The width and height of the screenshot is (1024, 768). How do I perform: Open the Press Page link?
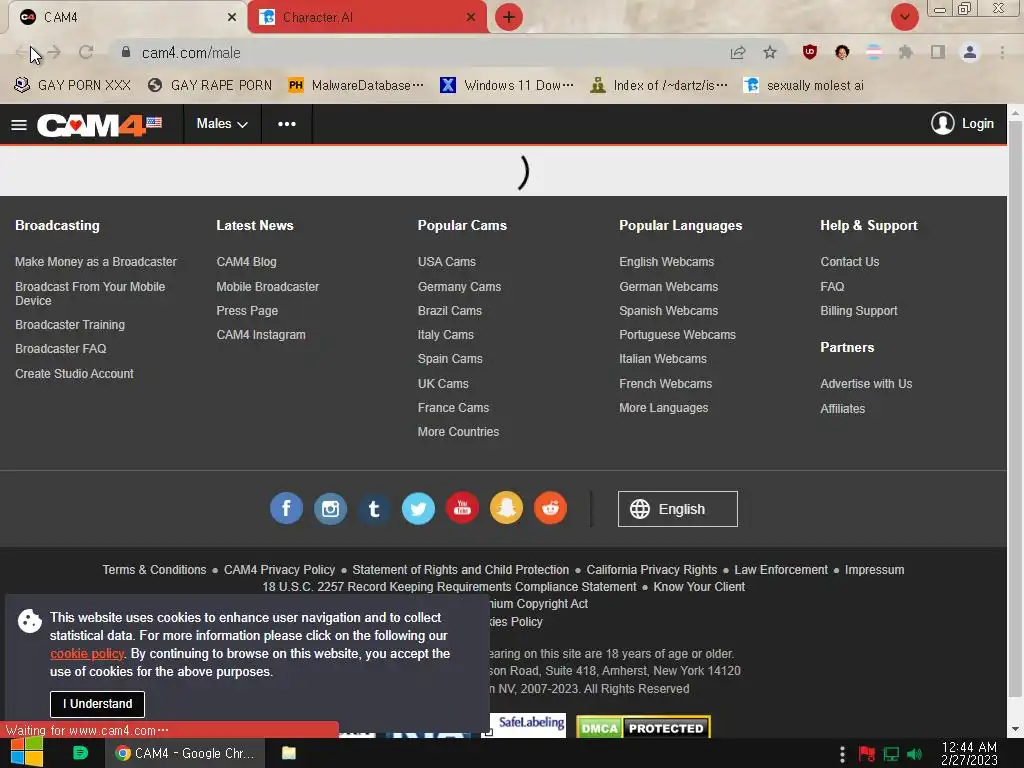point(247,311)
